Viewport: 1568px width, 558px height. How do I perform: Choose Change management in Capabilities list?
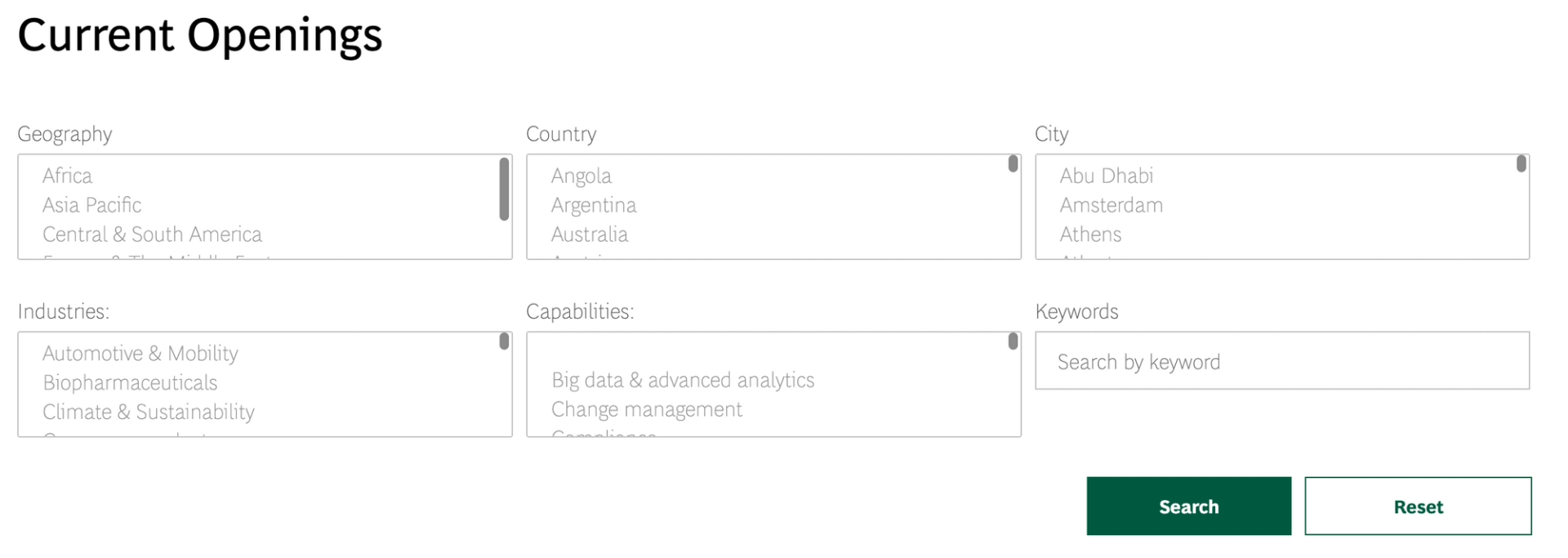tap(646, 408)
